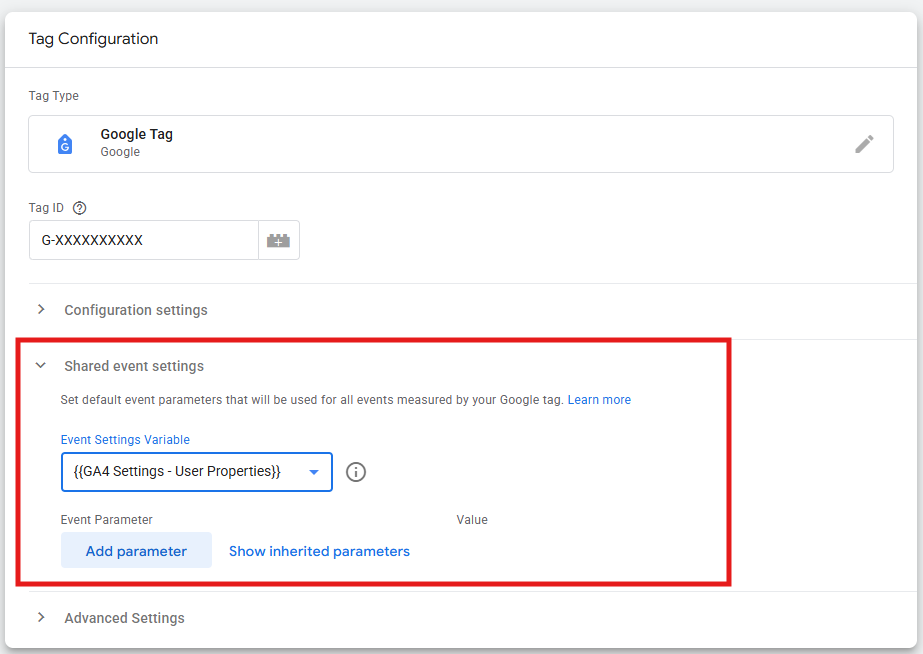Click the Event Settings Variable label
Image resolution: width=923 pixels, height=654 pixels.
[125, 440]
